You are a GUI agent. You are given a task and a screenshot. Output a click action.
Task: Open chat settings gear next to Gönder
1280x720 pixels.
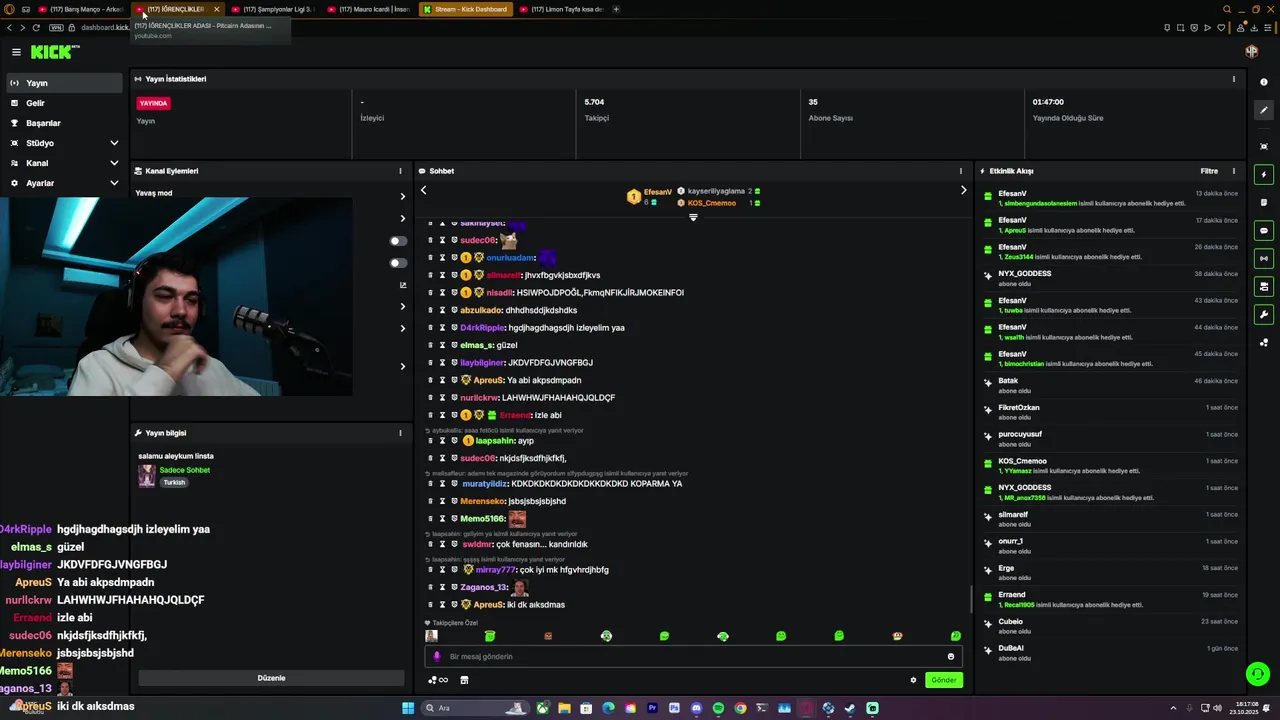coord(913,680)
